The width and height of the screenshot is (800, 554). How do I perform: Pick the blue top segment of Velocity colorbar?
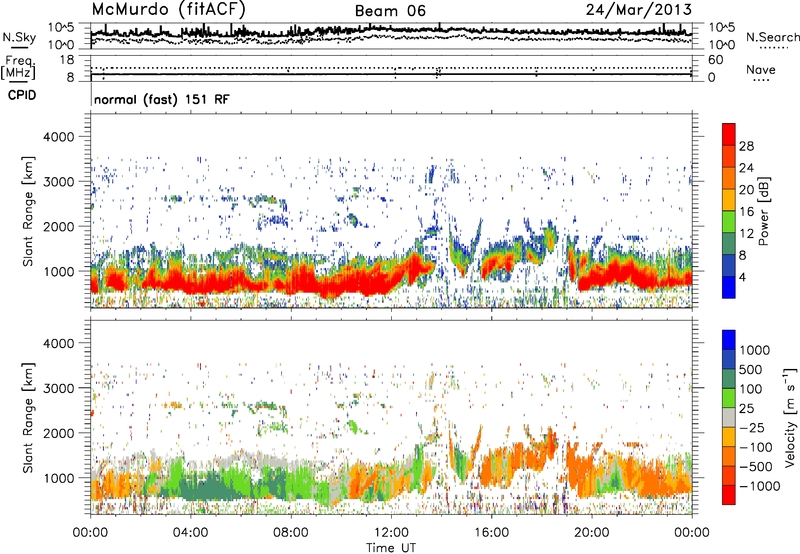coord(729,340)
